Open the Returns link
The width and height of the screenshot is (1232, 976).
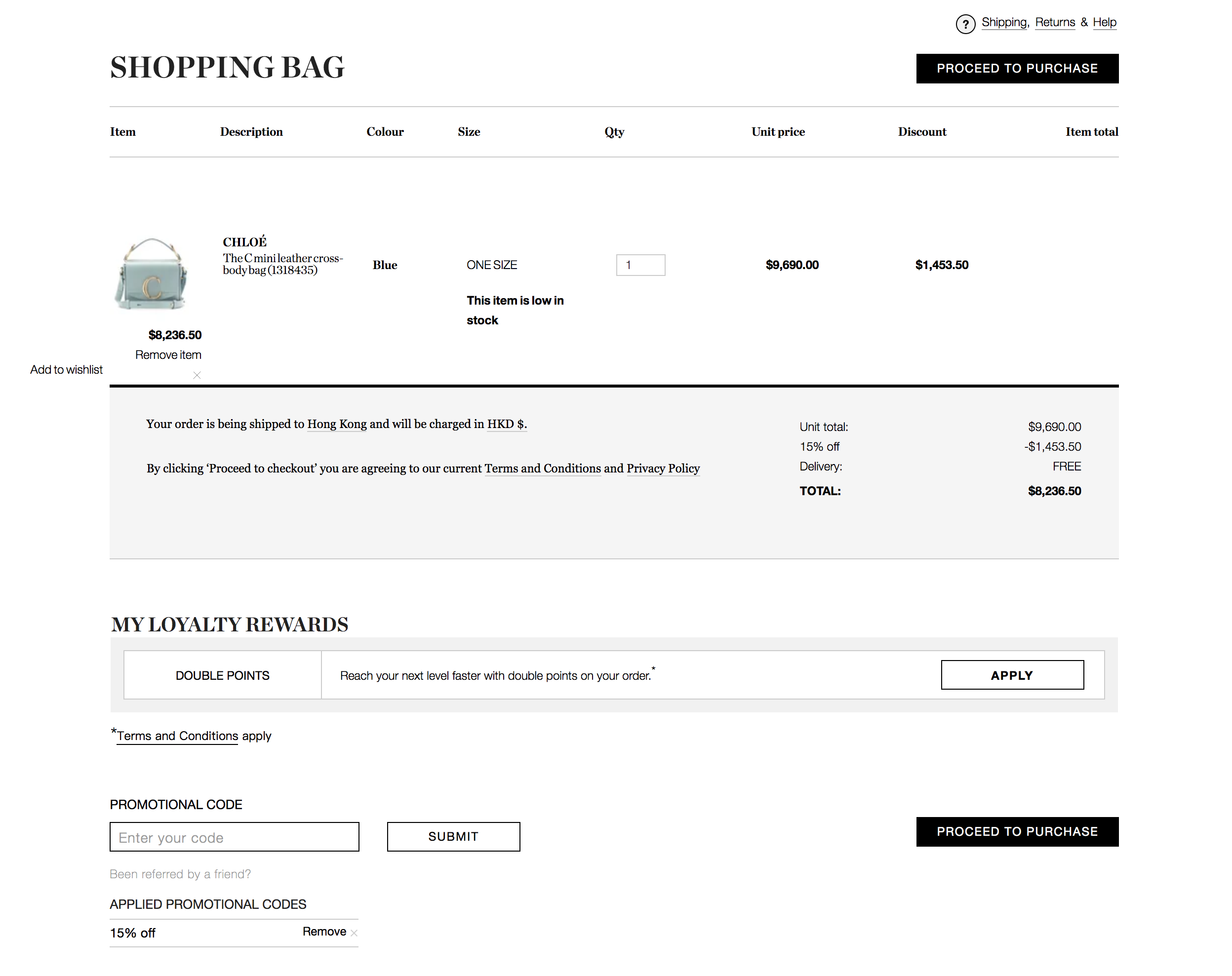[x=1055, y=22]
